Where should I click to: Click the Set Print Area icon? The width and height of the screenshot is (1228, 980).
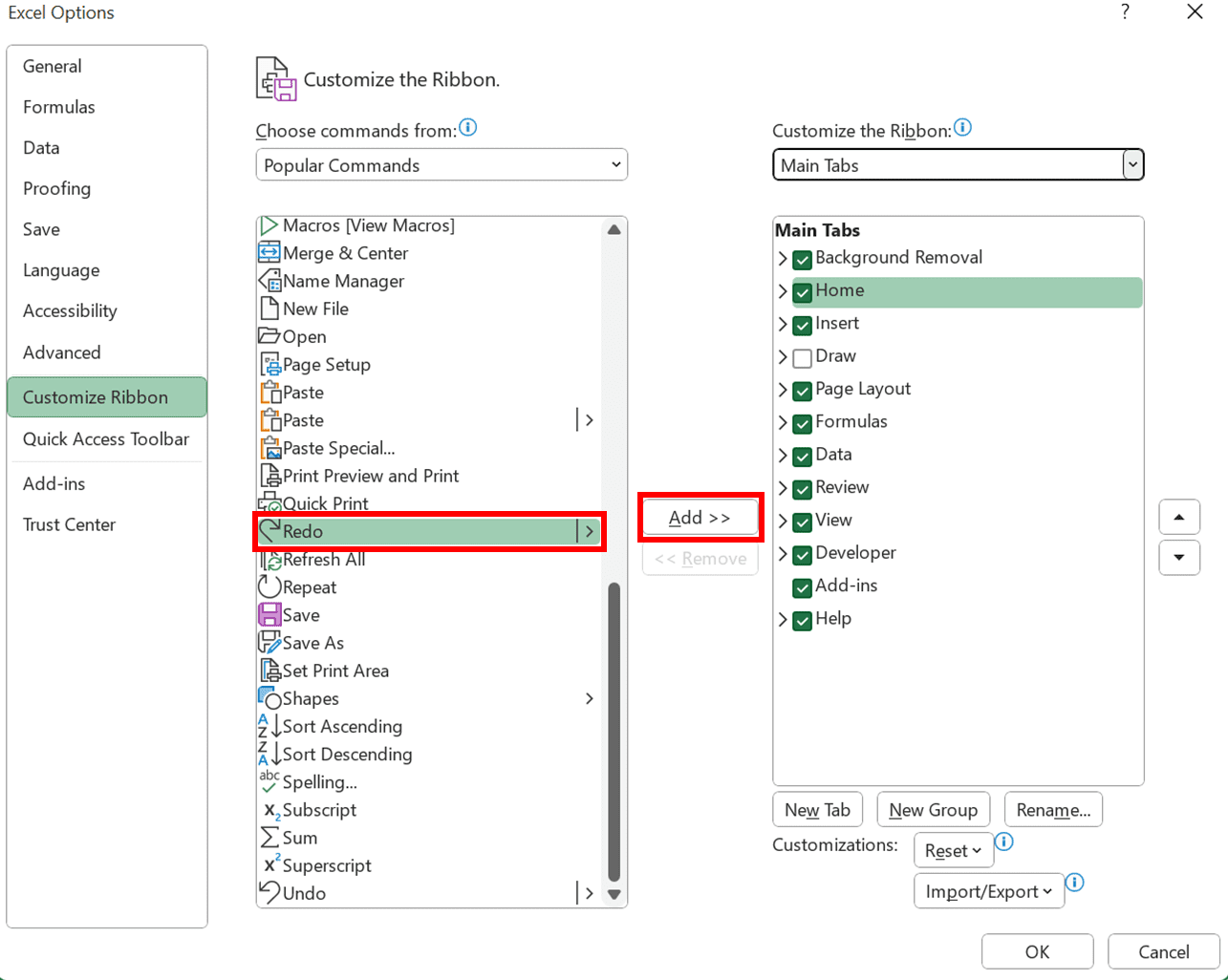(269, 671)
